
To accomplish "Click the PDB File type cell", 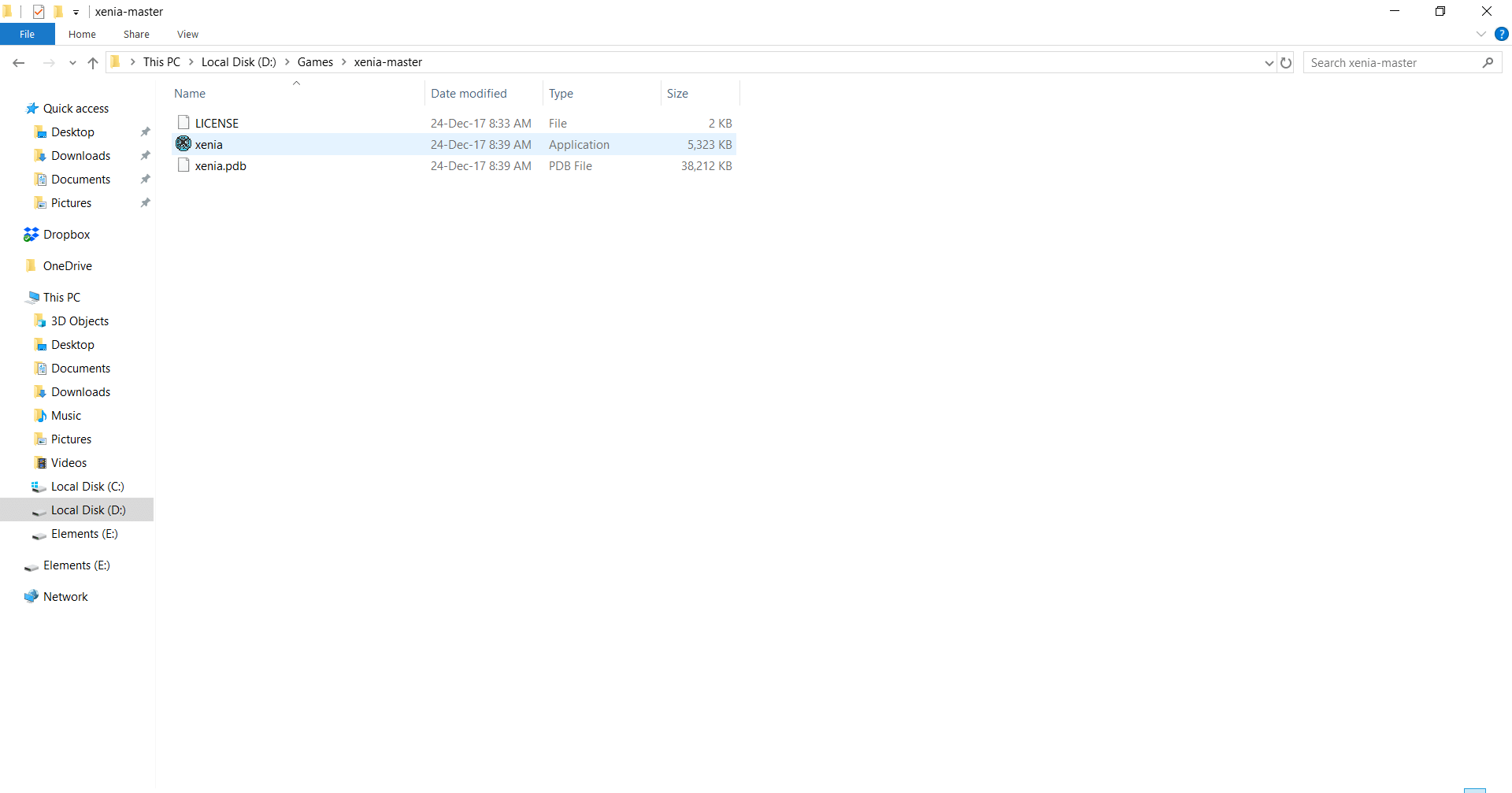I will 570,165.
